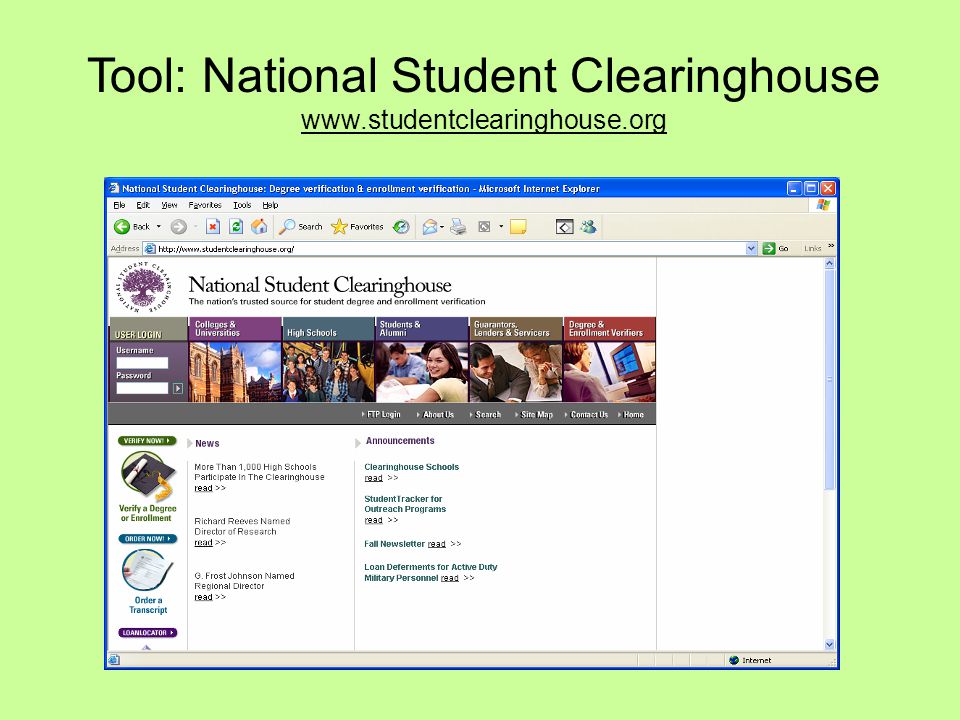Screen dimensions: 960x720
Task: Click the green Go arrow button
Action: (769, 249)
